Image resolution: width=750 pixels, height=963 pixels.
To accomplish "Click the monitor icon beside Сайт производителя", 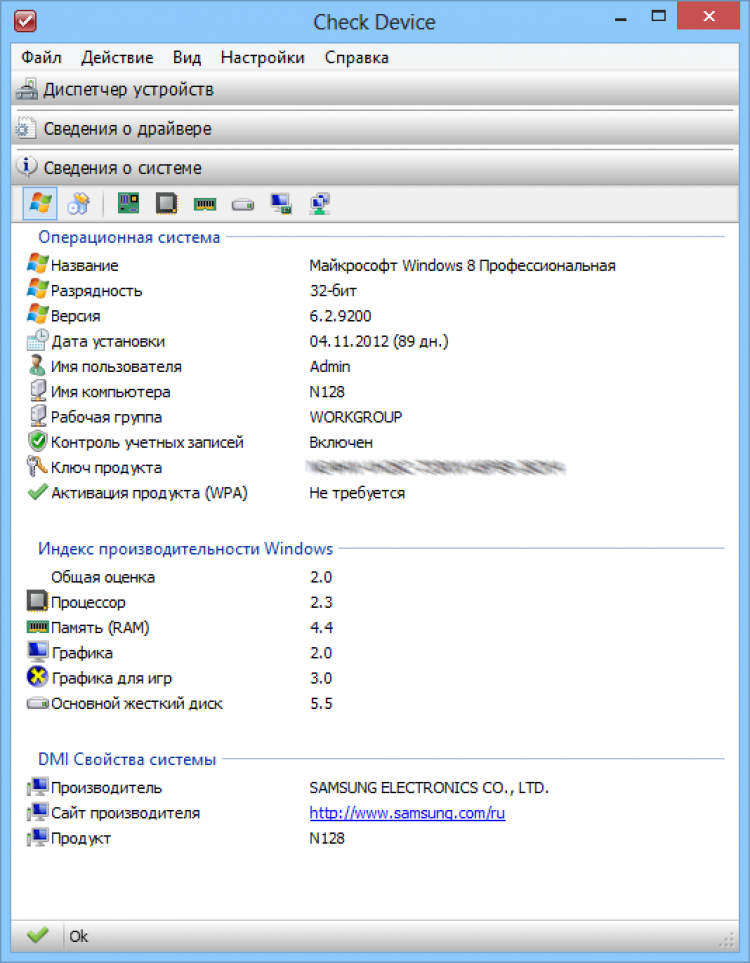I will click(x=37, y=812).
